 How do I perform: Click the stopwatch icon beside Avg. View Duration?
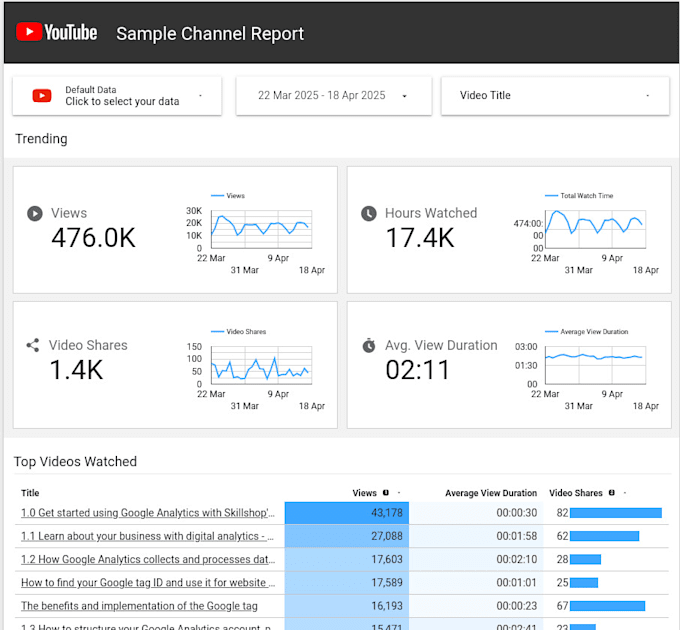pyautogui.click(x=369, y=345)
